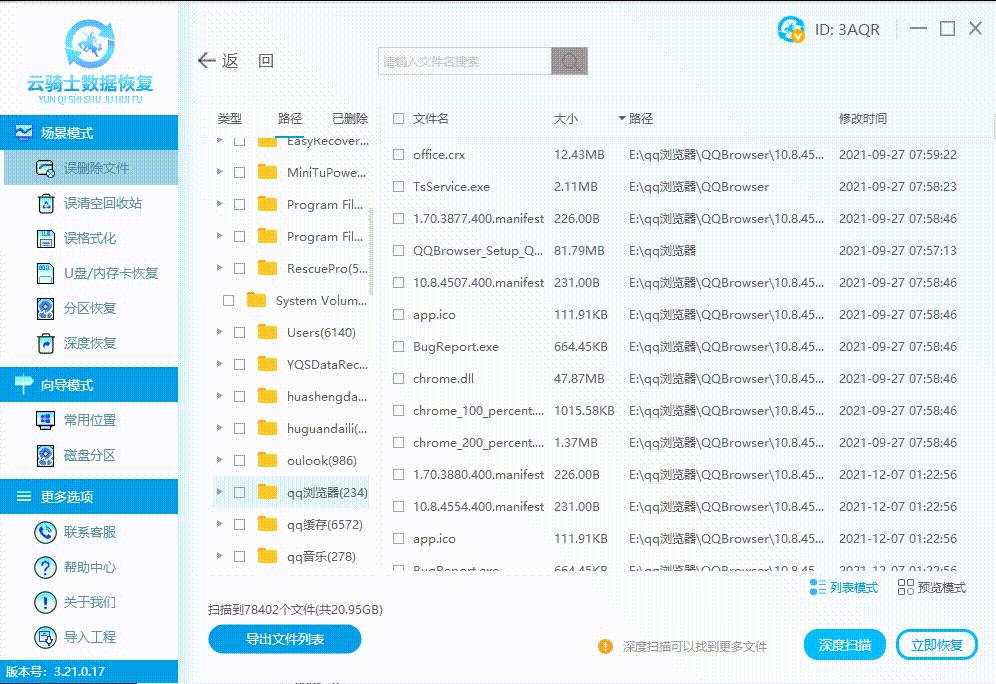
Task: Tick the BugReport.exe 664.45KB checkbox
Action: pyautogui.click(x=398, y=346)
